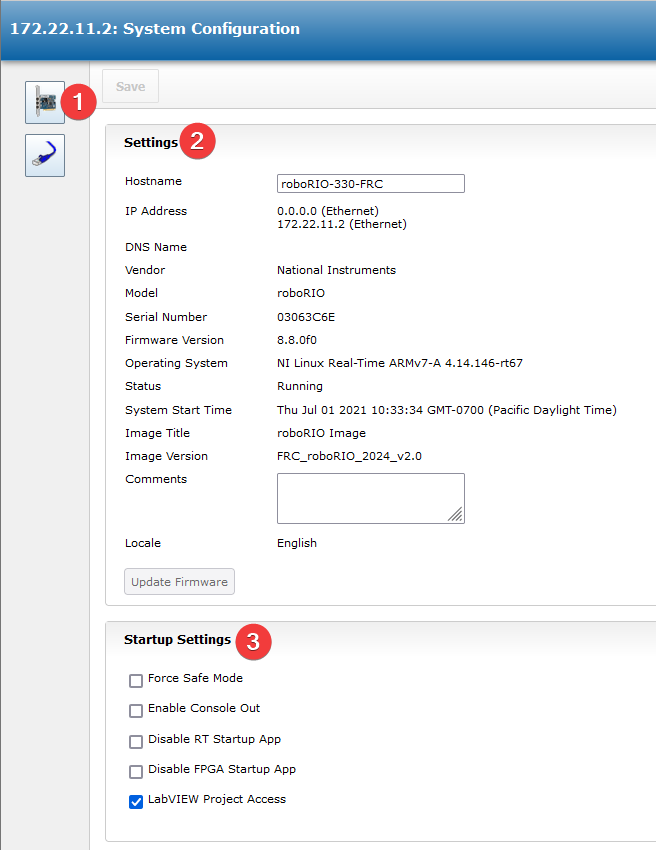Click the System Configuration title bar text

(155, 28)
